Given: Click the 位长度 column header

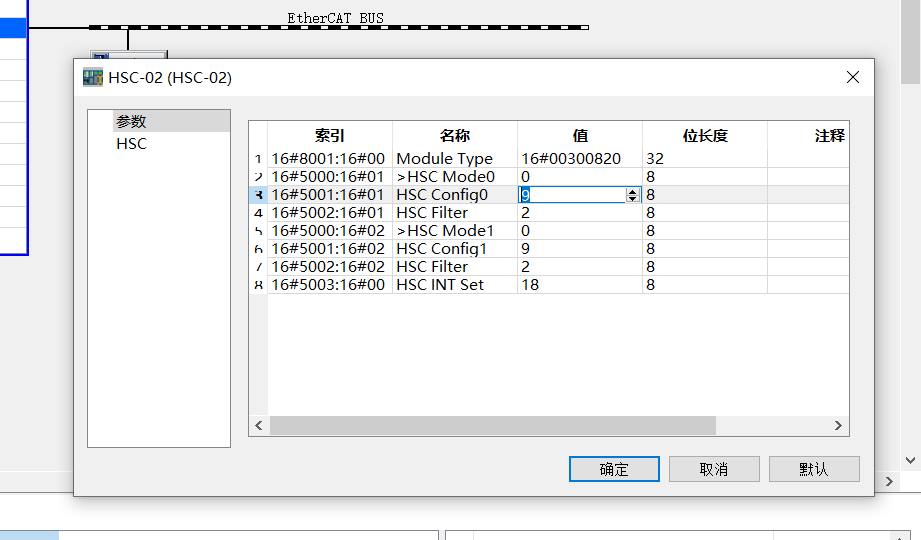Looking at the screenshot, I should click(705, 136).
